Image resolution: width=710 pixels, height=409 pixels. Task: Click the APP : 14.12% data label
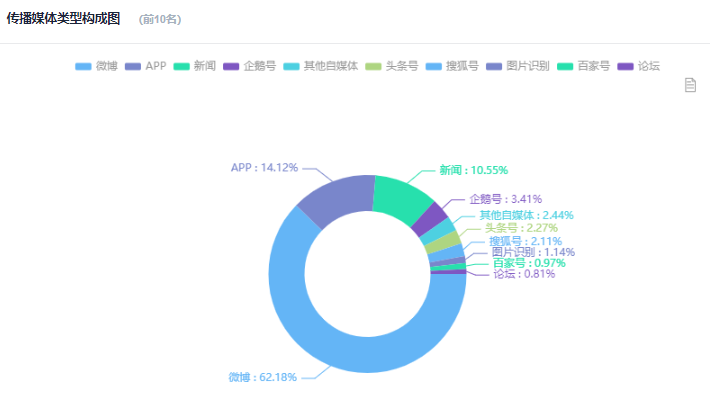point(264,167)
